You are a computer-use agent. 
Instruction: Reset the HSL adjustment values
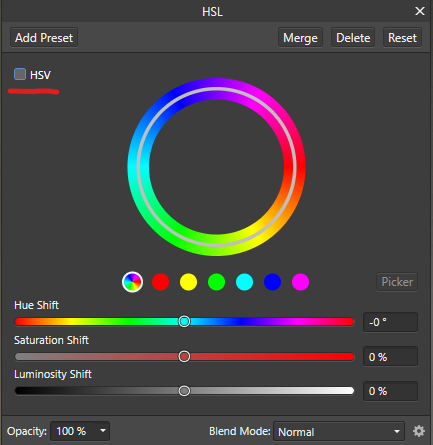[x=402, y=38]
